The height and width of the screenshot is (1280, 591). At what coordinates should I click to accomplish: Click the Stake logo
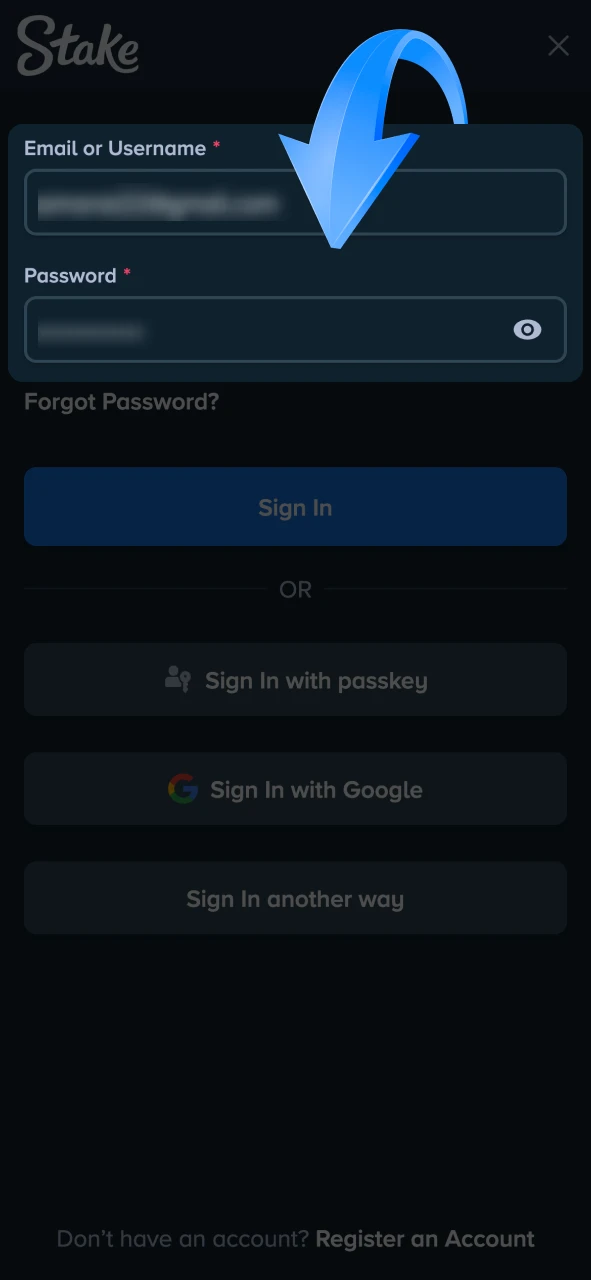pos(76,47)
